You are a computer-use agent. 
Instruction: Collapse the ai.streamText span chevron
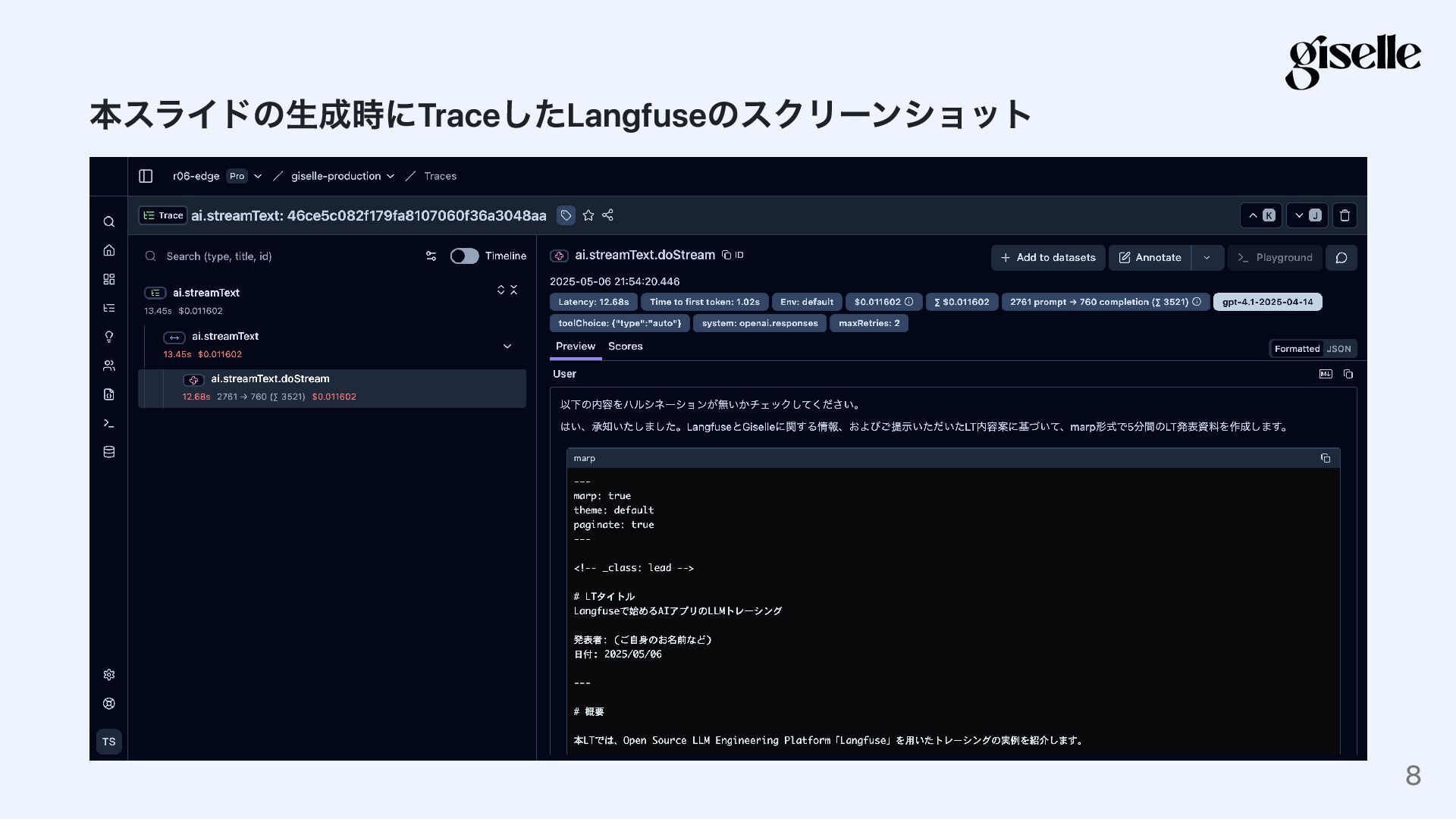pyautogui.click(x=507, y=346)
